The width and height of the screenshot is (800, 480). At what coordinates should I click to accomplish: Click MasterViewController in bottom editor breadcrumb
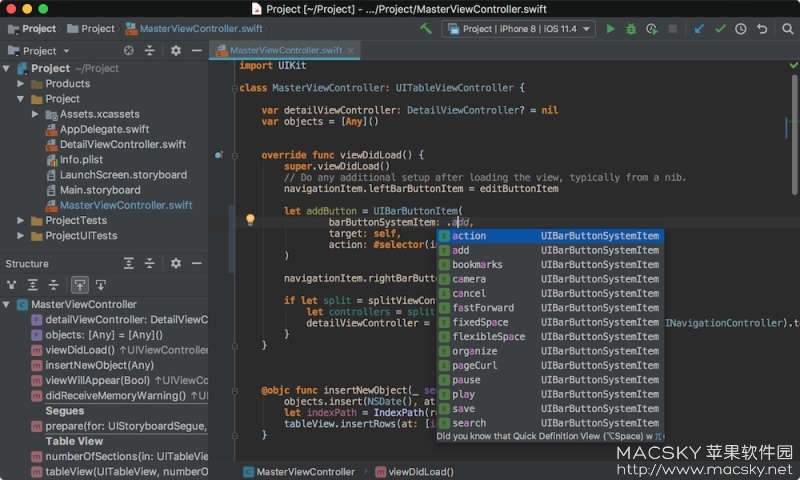tap(299, 472)
